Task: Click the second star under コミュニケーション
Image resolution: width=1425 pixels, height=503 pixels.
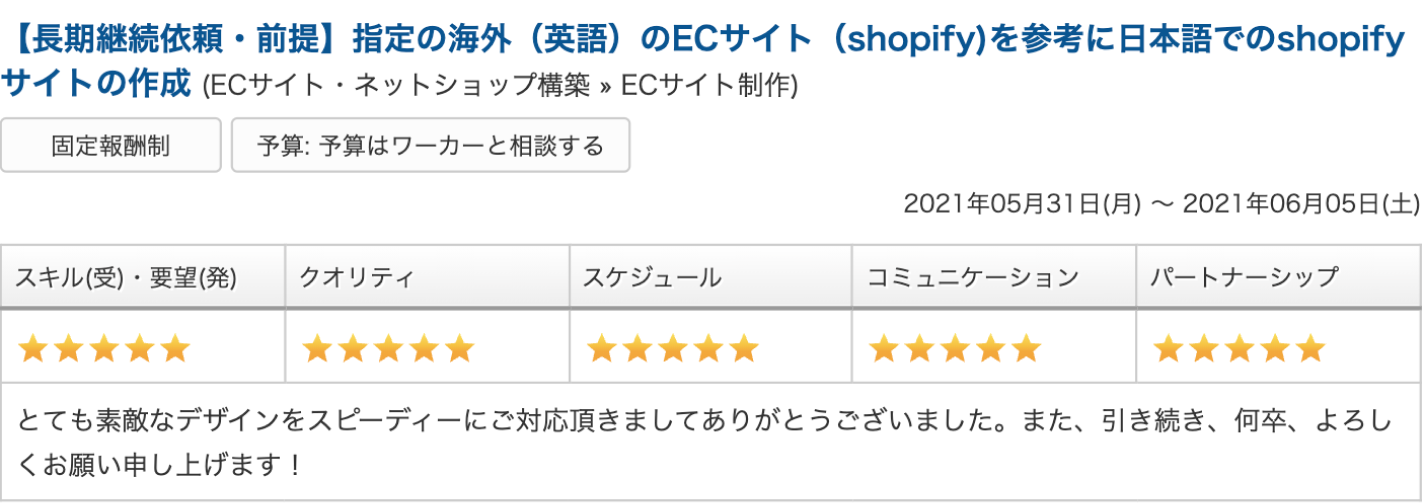Action: (920, 349)
